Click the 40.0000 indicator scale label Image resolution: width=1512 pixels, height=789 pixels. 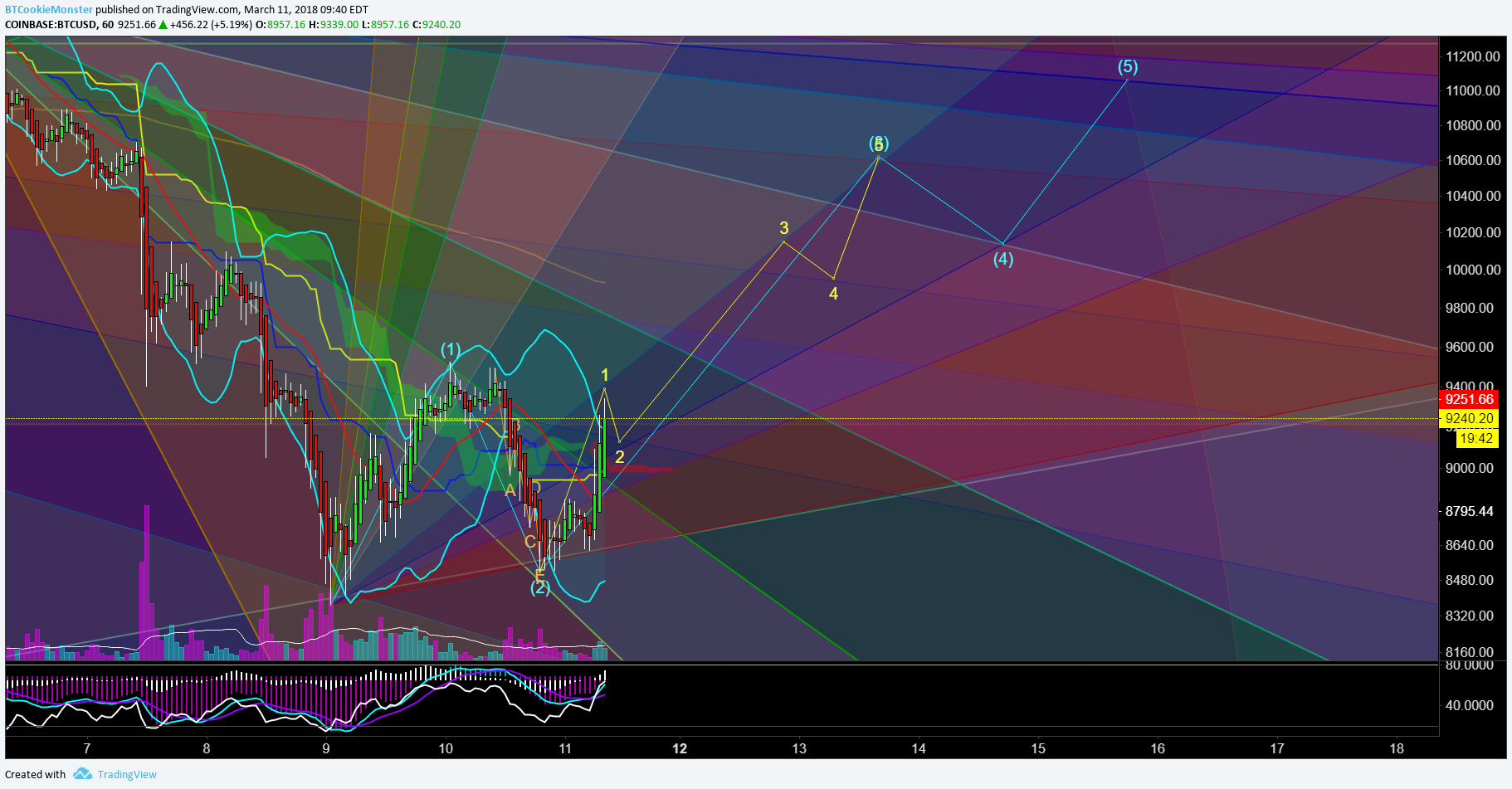[x=1470, y=705]
